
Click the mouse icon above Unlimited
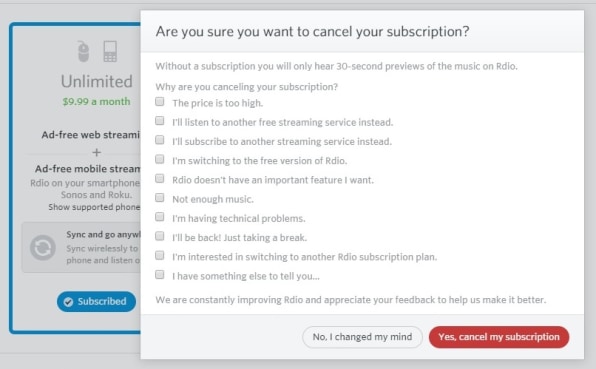point(83,51)
